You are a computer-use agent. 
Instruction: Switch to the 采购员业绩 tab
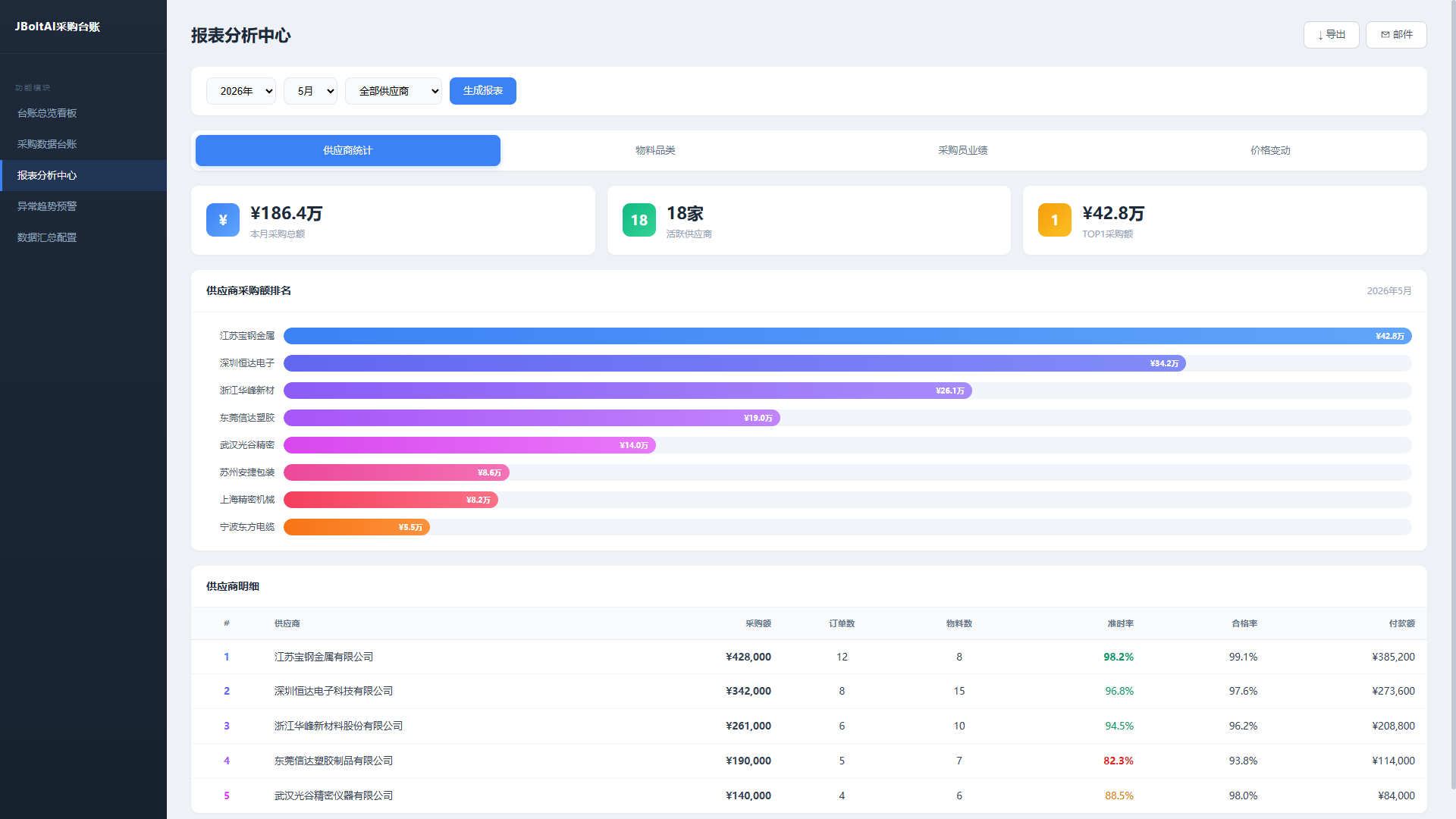click(963, 150)
